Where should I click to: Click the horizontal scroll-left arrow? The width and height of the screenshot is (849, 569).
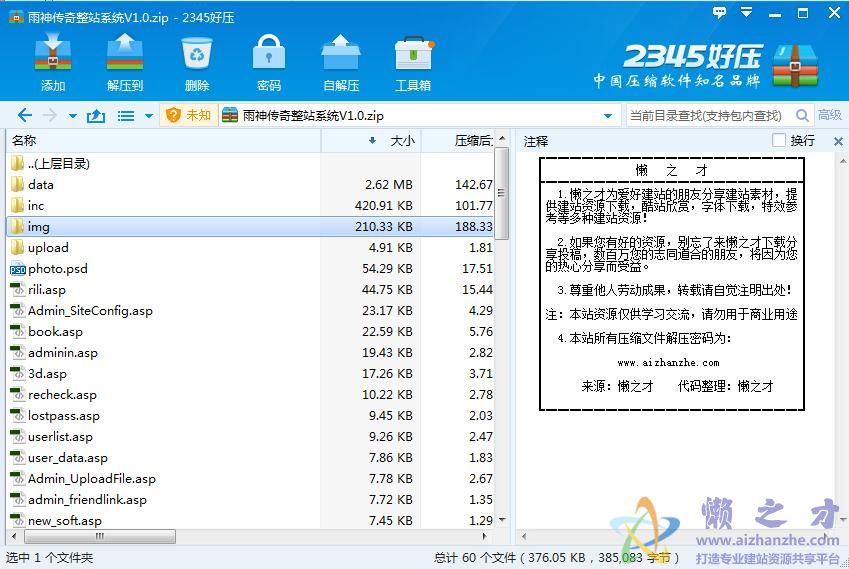[14, 537]
